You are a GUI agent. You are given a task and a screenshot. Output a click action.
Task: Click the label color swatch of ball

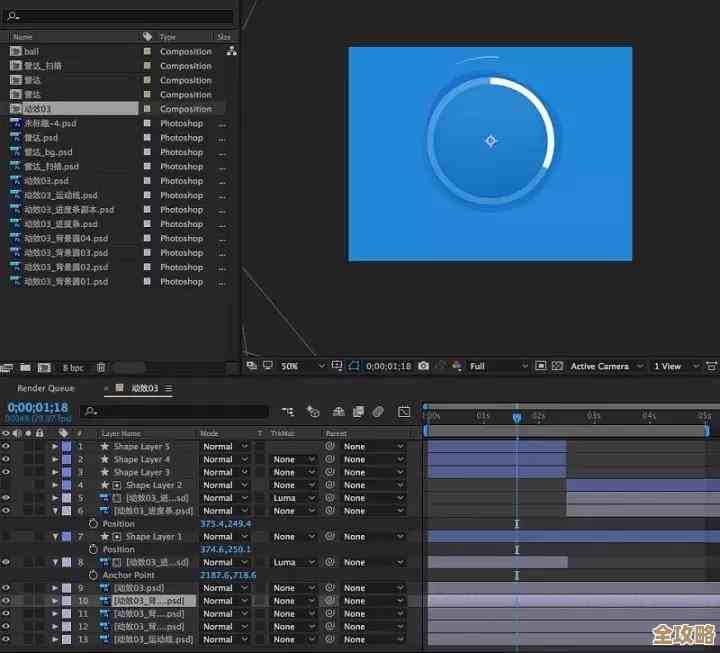(147, 51)
